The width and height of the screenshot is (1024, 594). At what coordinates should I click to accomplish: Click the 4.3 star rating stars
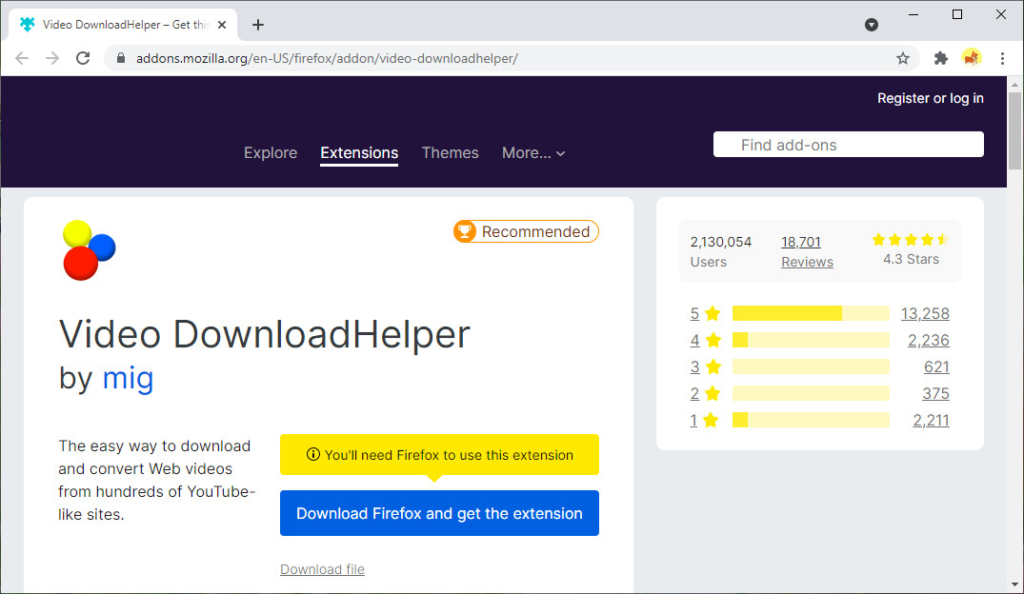pos(910,240)
